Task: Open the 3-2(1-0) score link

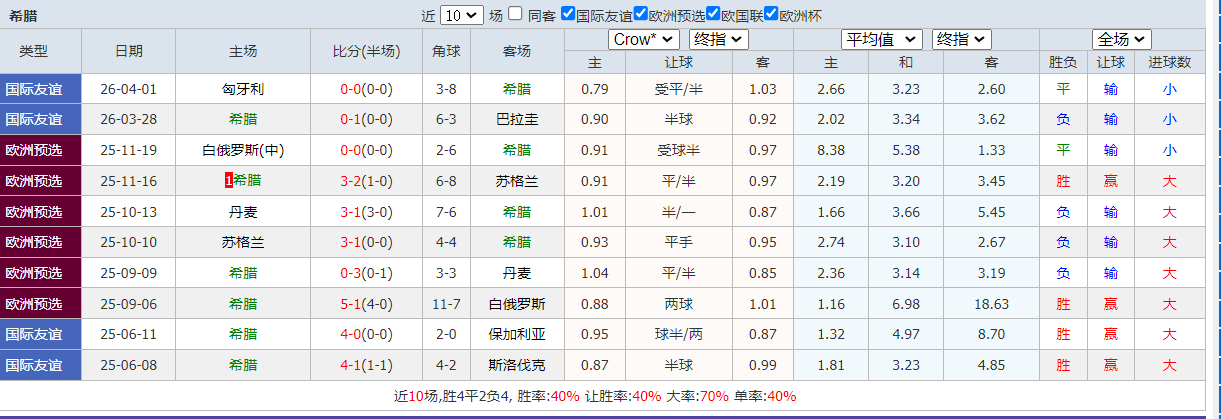Action: pos(366,181)
